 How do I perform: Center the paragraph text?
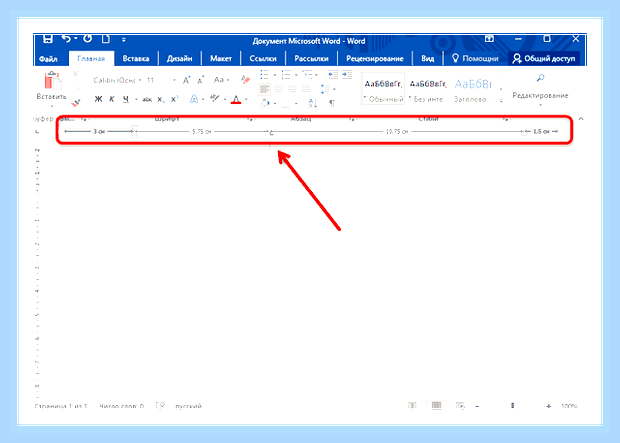click(x=278, y=89)
